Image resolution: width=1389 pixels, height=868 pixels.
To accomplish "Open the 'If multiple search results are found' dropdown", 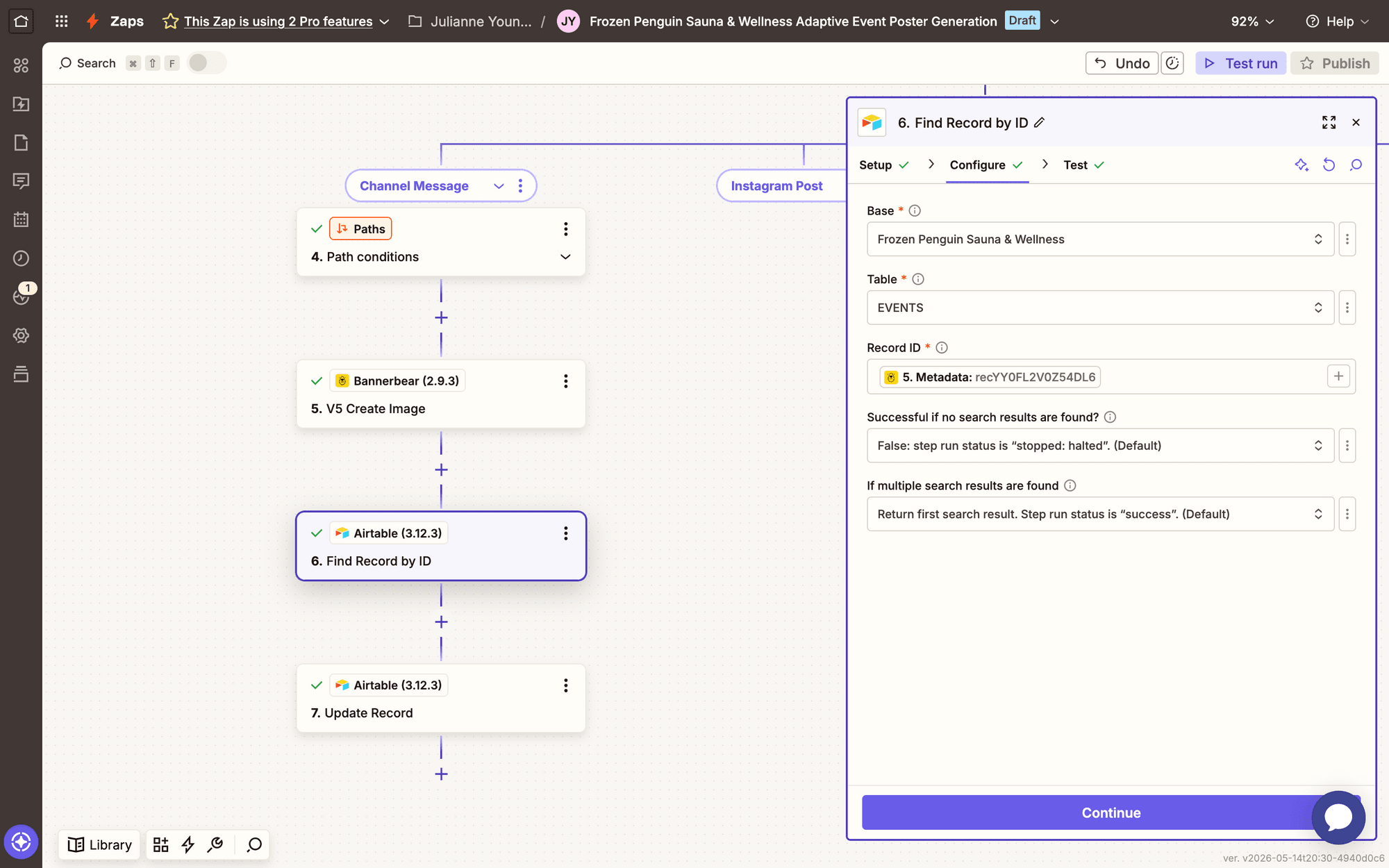I will [x=1100, y=514].
